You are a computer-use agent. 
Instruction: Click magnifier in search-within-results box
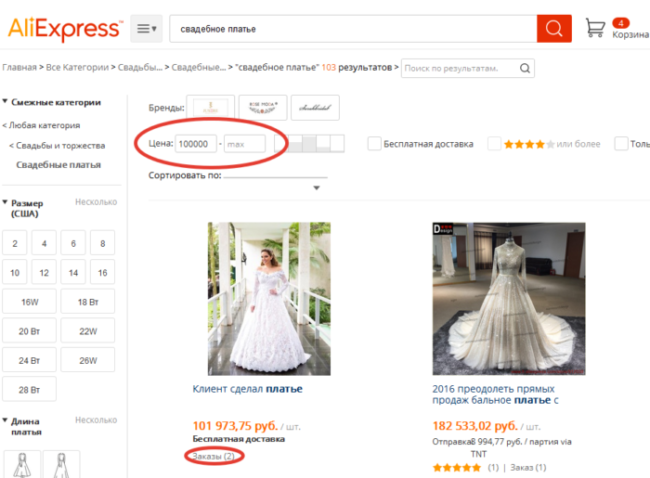point(525,68)
